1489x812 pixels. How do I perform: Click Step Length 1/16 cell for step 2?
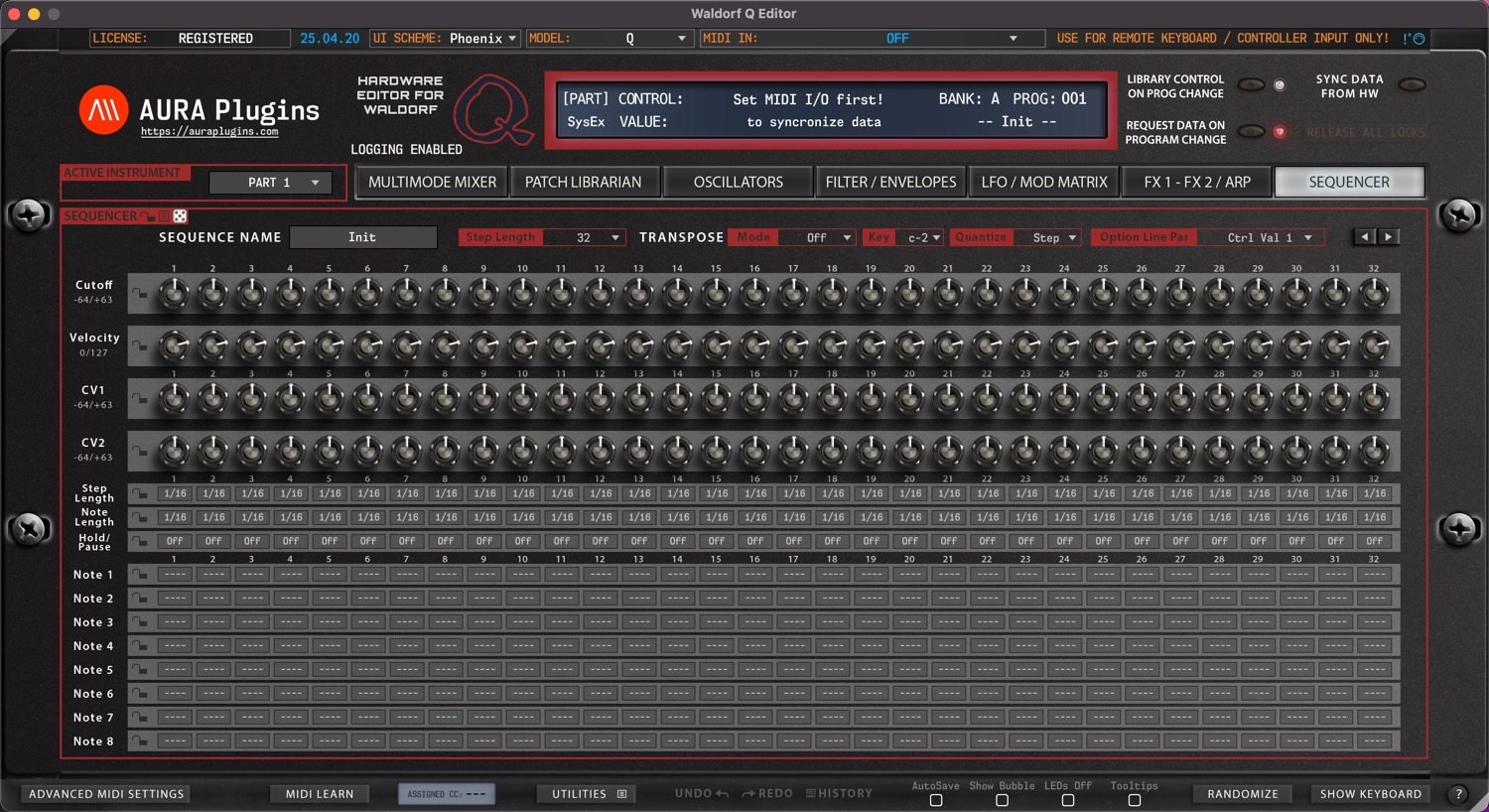(x=213, y=493)
